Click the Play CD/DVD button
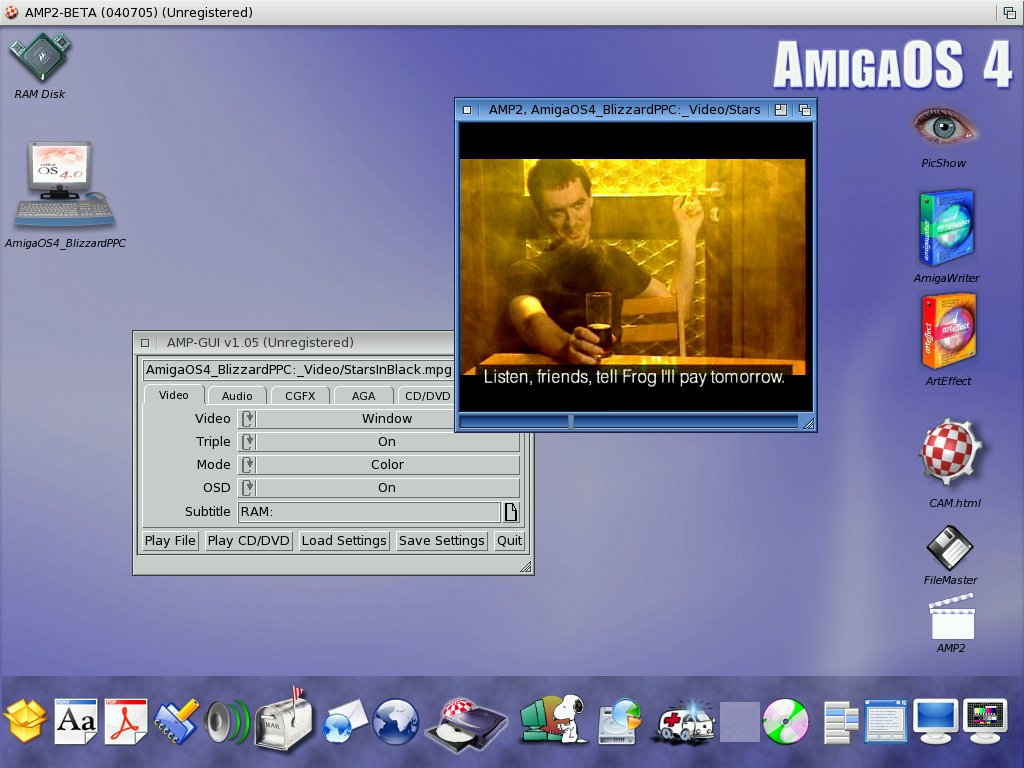 point(248,541)
